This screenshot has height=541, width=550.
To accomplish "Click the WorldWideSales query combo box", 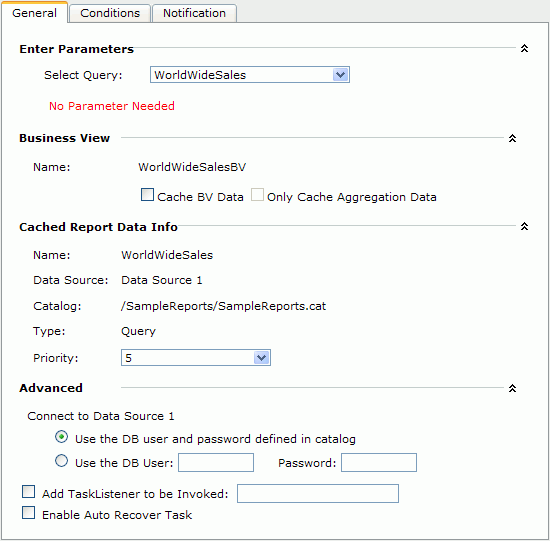I will pos(250,75).
